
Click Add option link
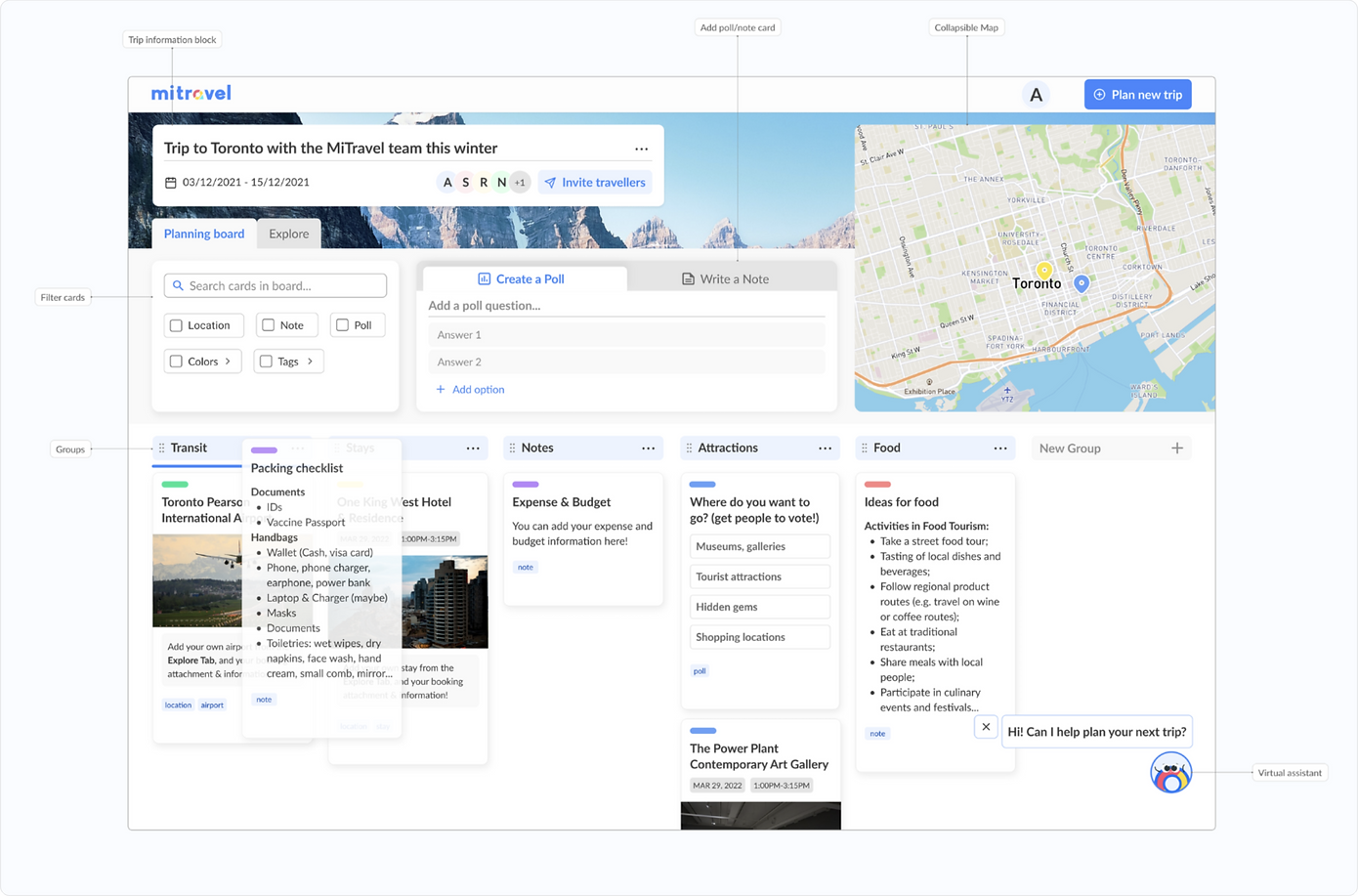click(470, 390)
